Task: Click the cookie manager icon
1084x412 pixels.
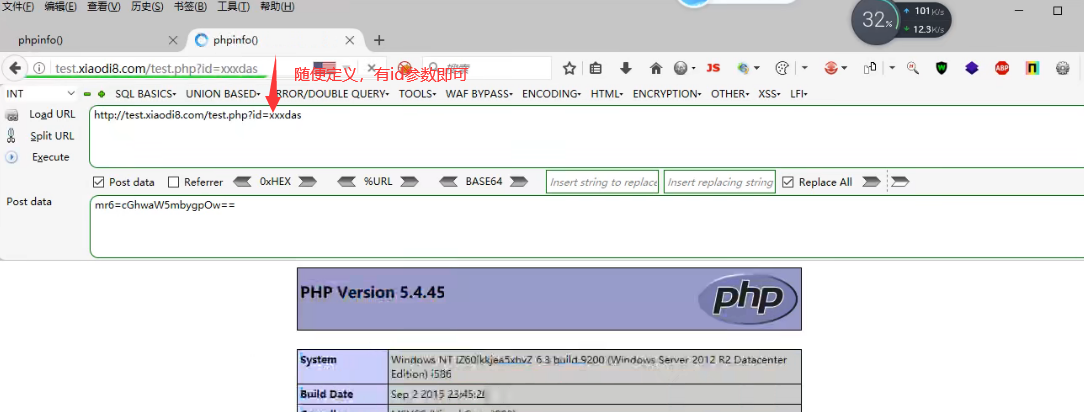Action: [782, 68]
